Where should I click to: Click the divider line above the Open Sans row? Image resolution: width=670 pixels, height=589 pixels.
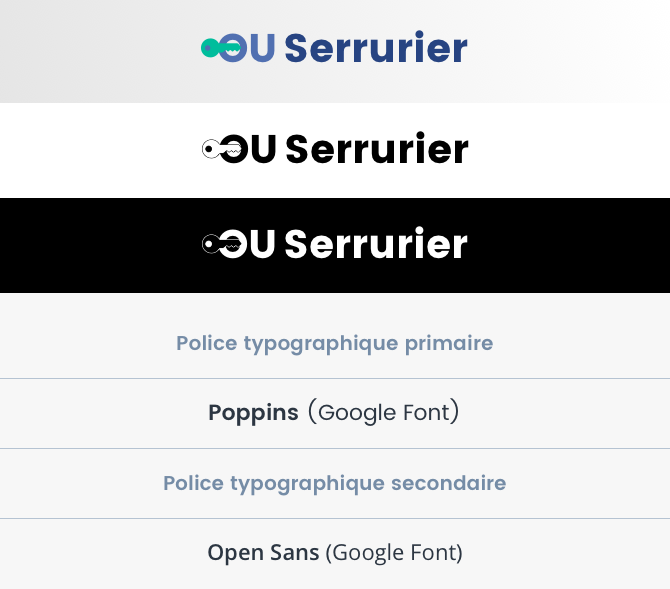click(x=335, y=518)
